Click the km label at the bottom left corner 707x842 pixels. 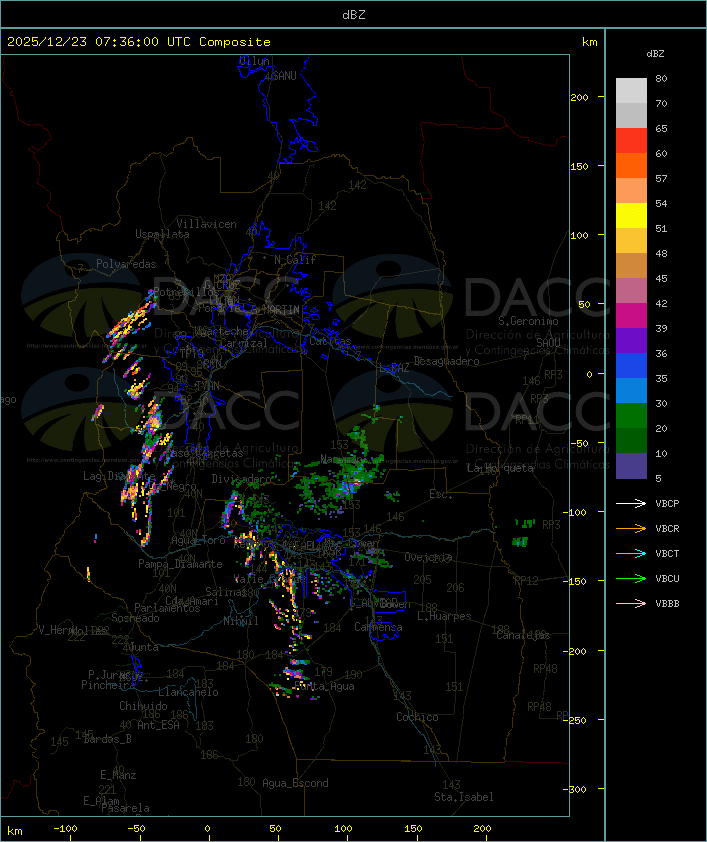(14, 831)
